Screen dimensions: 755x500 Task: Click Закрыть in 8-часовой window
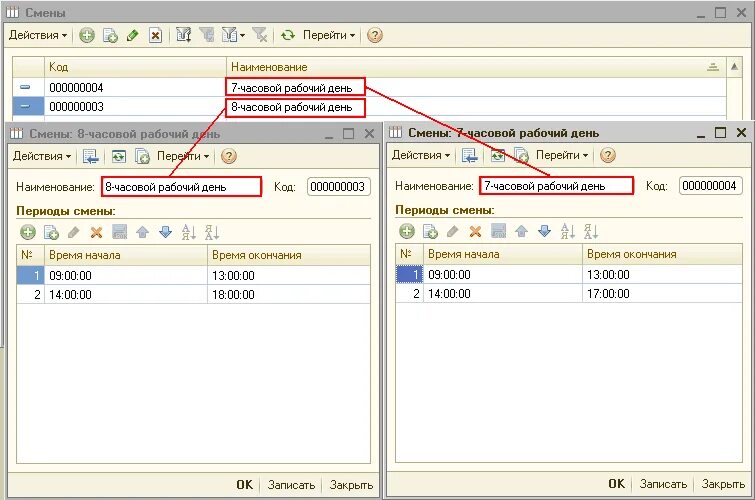point(351,485)
